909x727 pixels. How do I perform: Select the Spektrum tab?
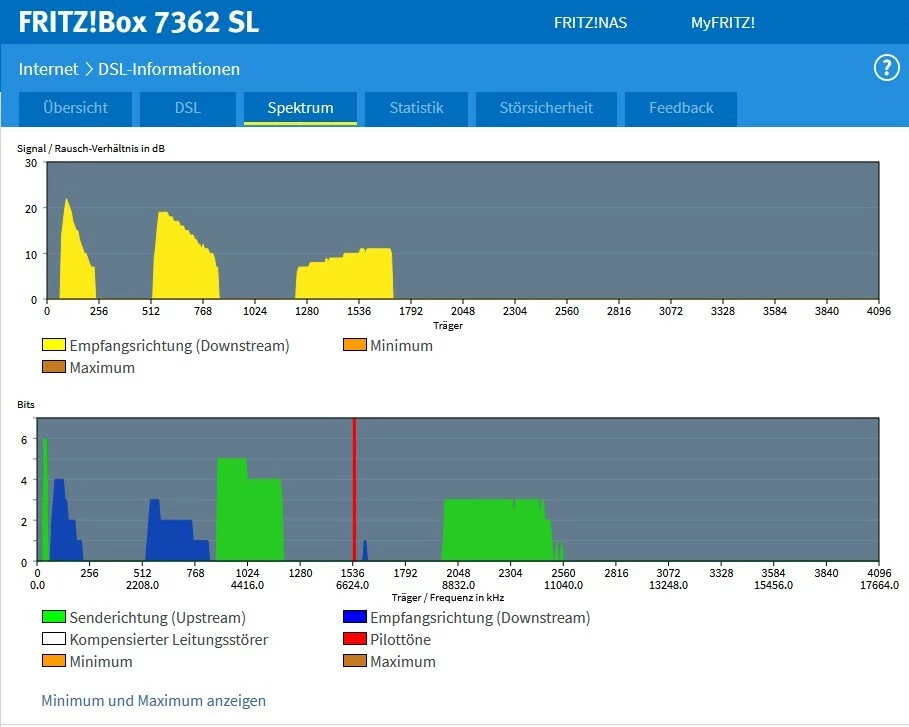coord(300,108)
